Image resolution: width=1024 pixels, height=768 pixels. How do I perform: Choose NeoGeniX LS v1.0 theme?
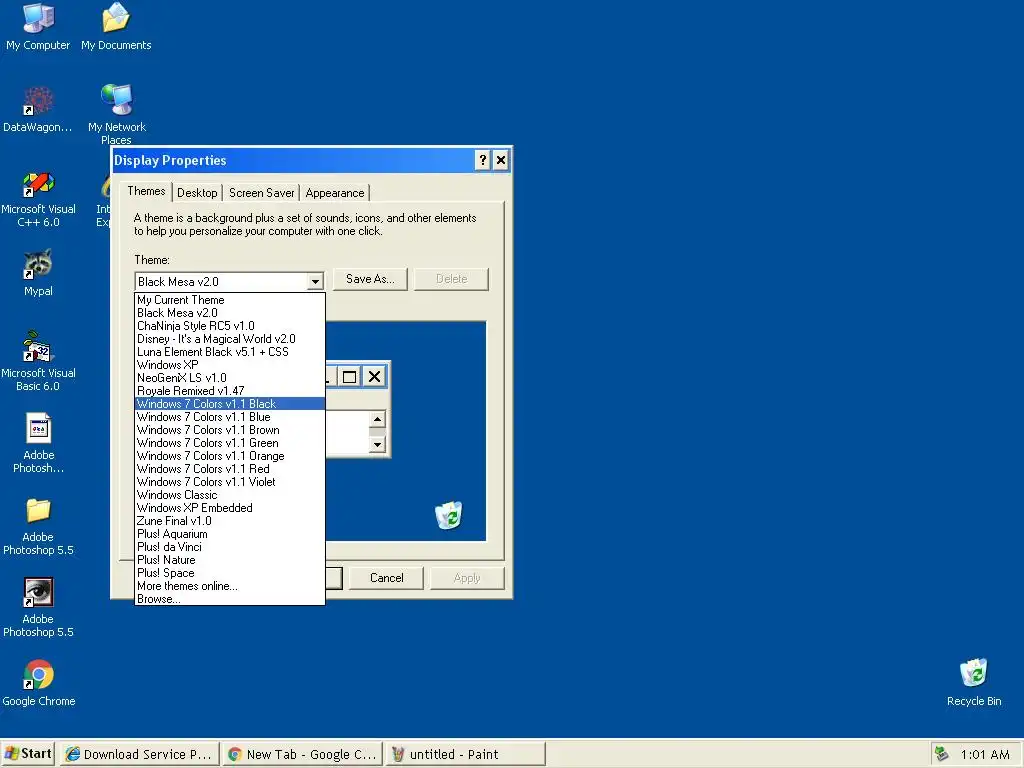pyautogui.click(x=230, y=378)
